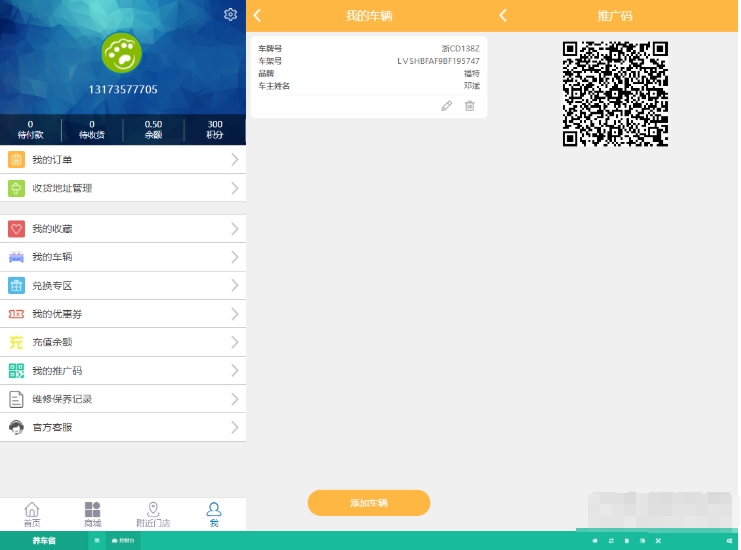The height and width of the screenshot is (550, 741).
Task: Click the refresh icon in the bottom bar
Action: pyautogui.click(x=611, y=541)
